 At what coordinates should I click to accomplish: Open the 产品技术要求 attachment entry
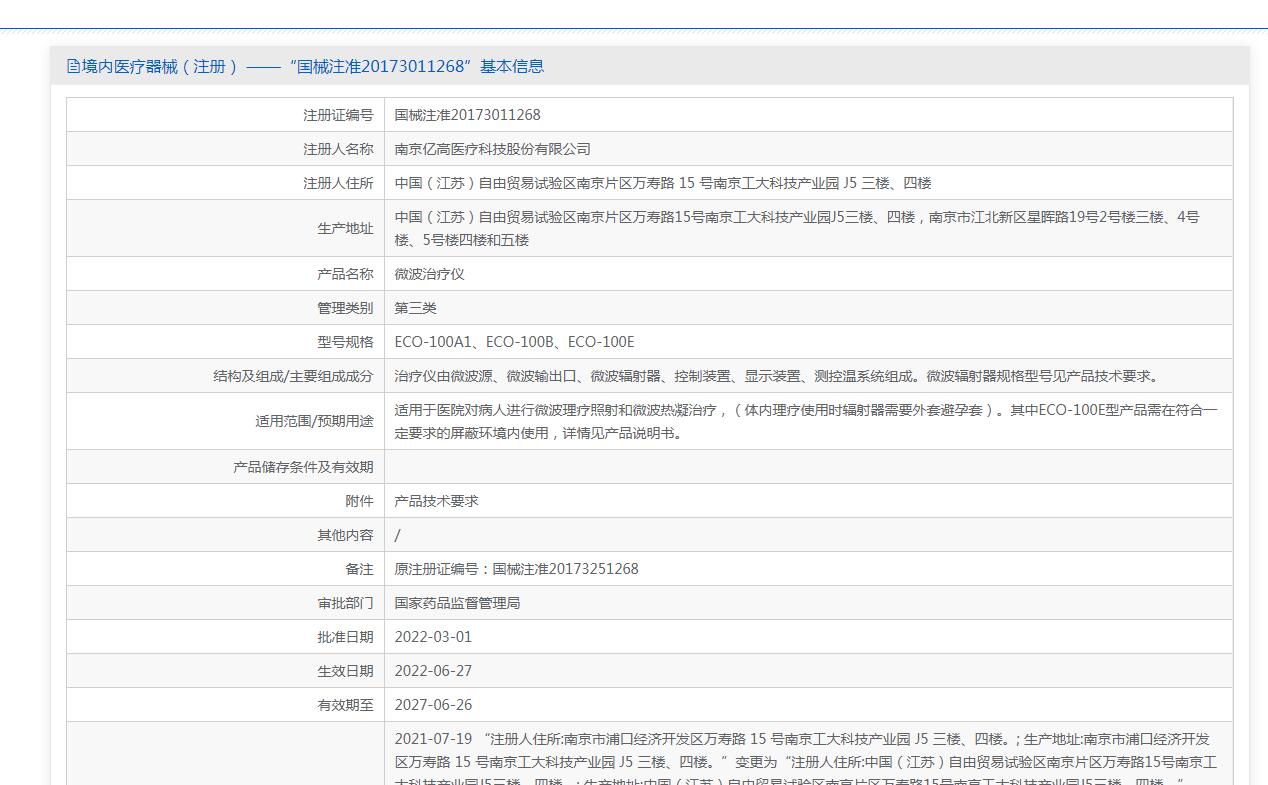click(x=436, y=501)
